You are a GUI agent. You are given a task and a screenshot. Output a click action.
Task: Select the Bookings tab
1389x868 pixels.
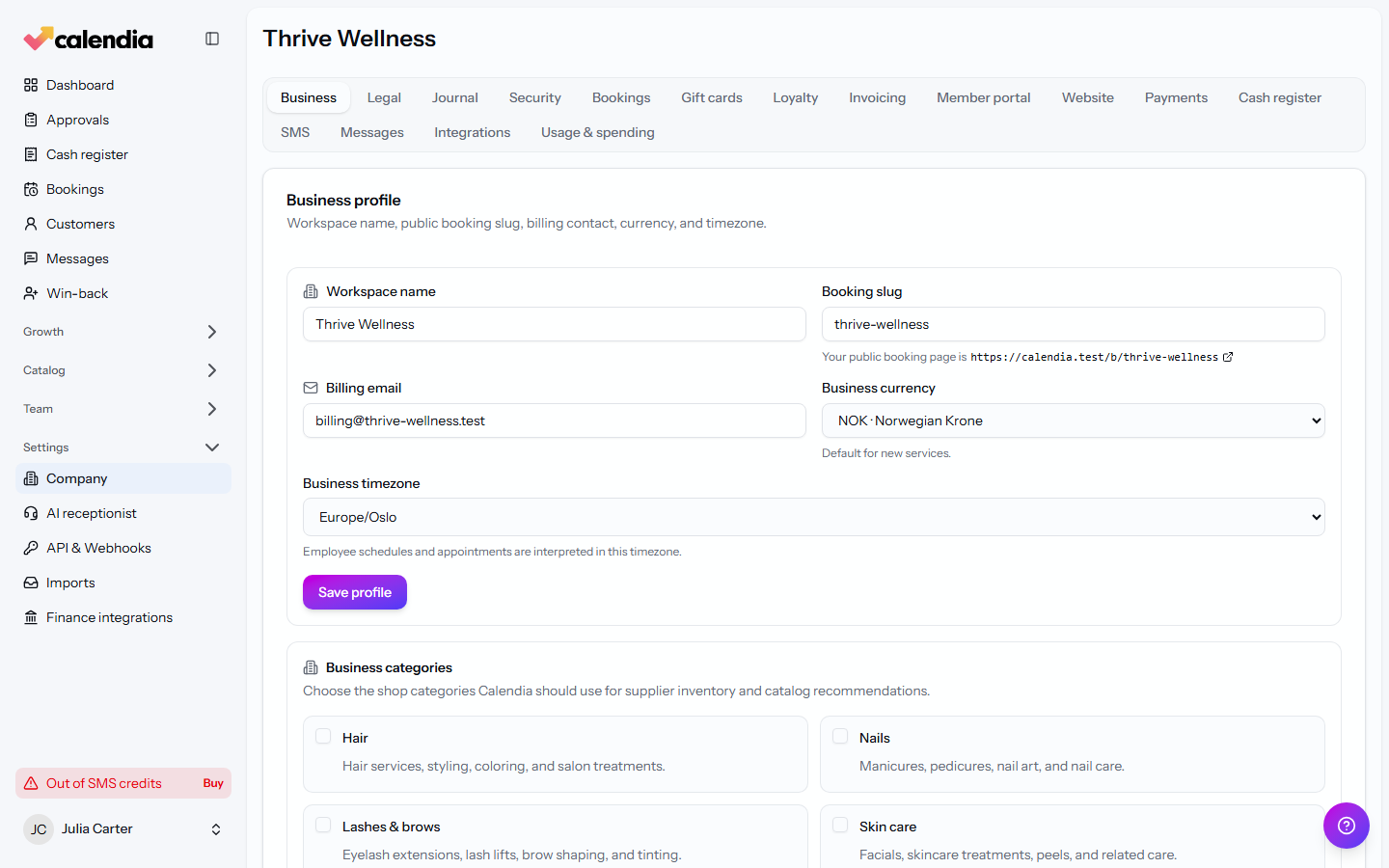[621, 97]
